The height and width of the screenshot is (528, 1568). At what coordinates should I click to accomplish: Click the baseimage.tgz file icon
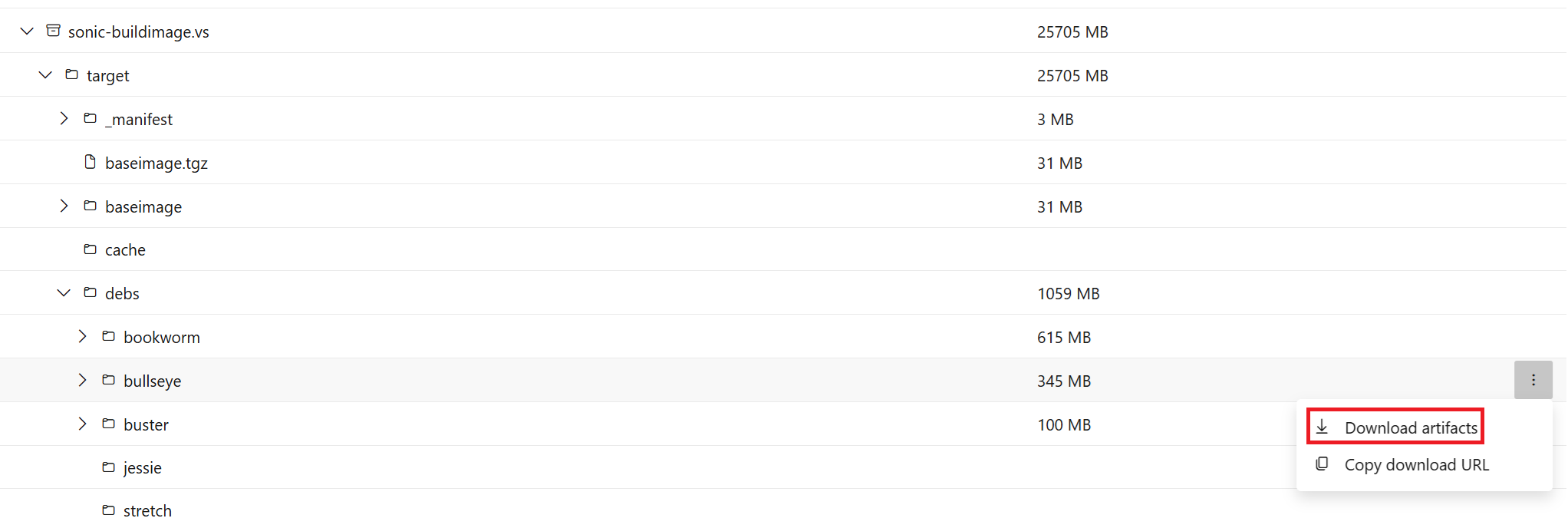pyautogui.click(x=90, y=162)
